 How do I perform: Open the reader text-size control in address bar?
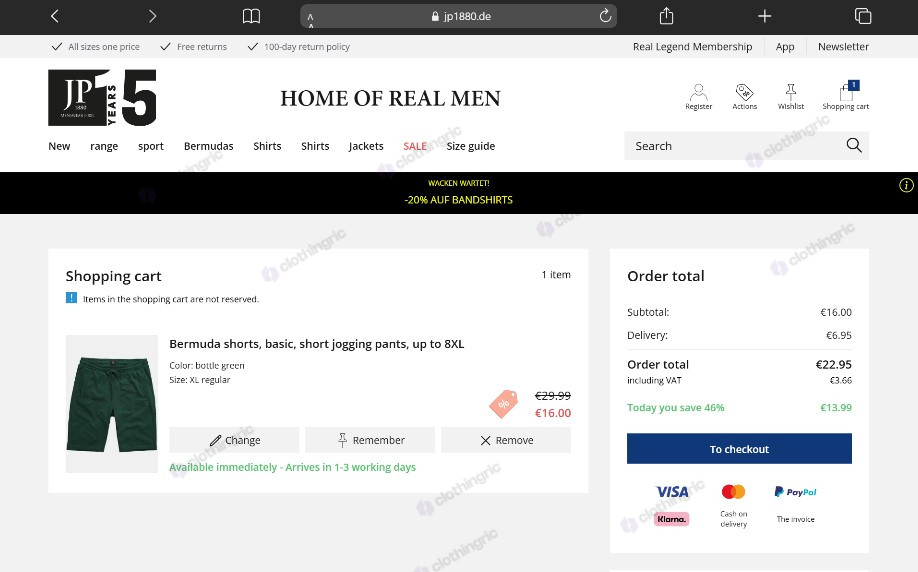[x=310, y=19]
